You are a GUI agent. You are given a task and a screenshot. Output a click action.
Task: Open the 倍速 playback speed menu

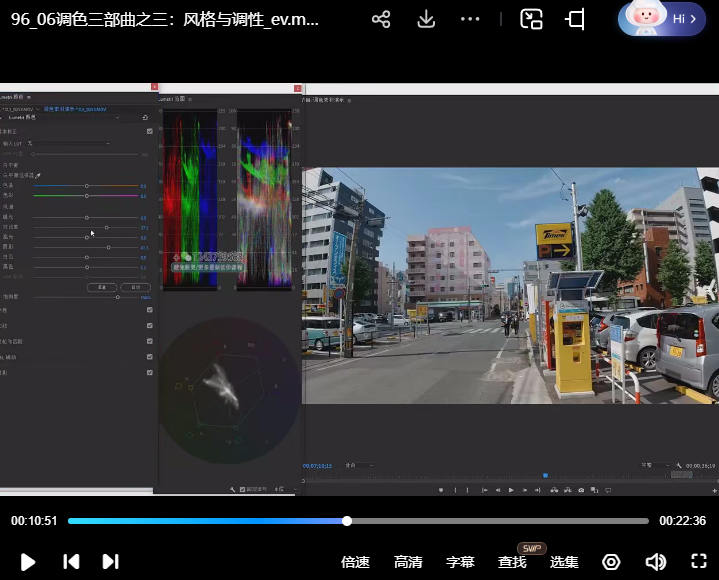(x=355, y=562)
